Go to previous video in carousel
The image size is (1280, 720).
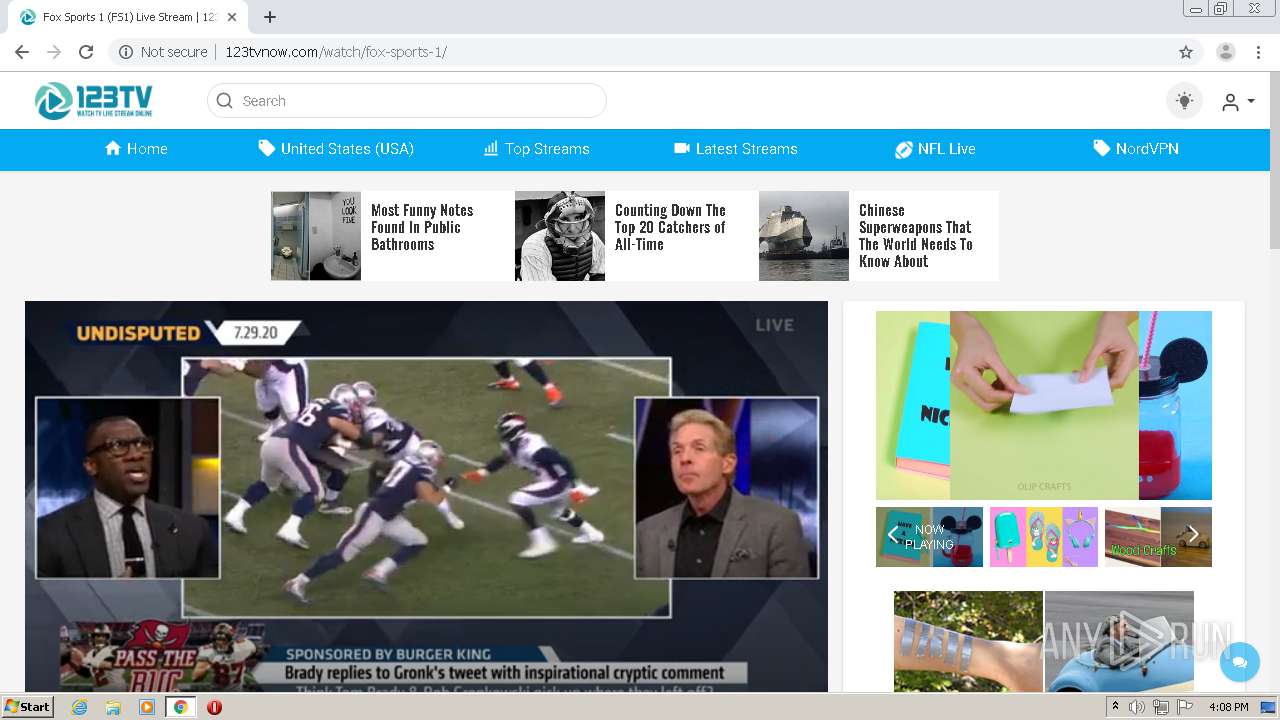pos(892,535)
